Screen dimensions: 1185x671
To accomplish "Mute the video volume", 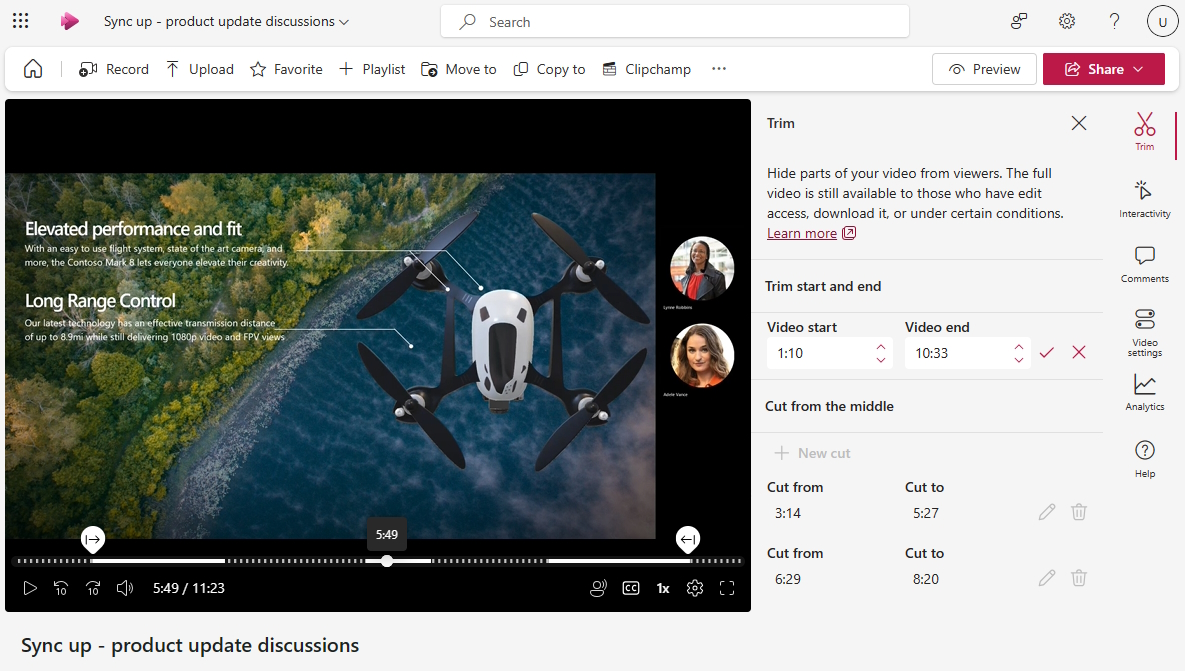I will click(125, 588).
